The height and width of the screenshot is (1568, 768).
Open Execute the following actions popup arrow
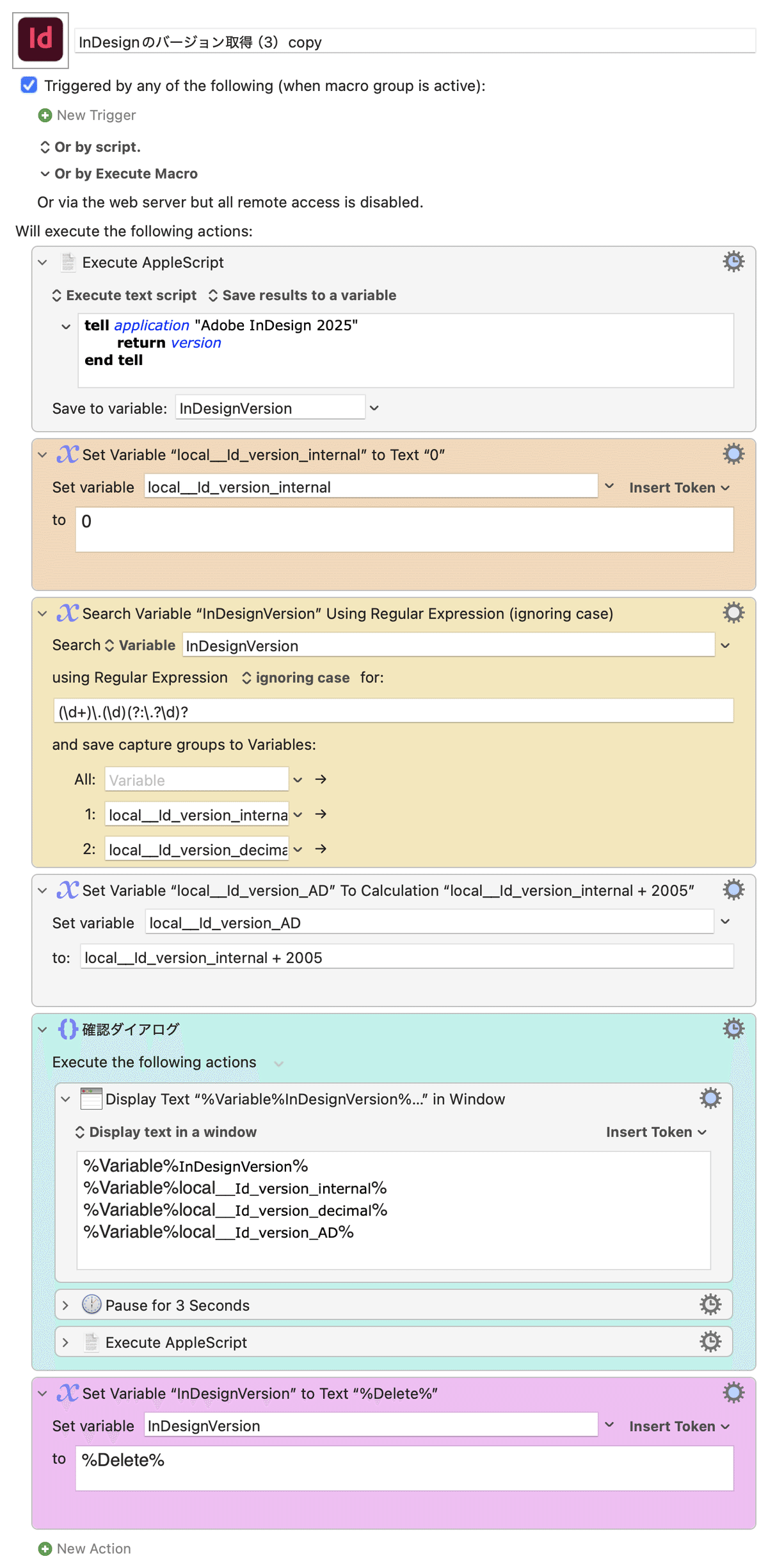coord(278,1063)
